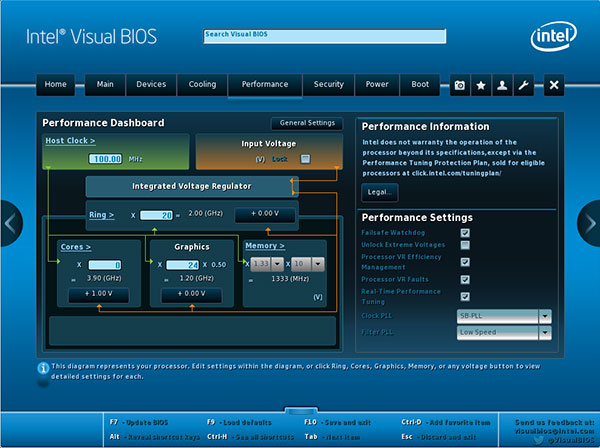Go to previous page with left arrow
Viewport: 600px width, 448px height.
click(x=11, y=223)
